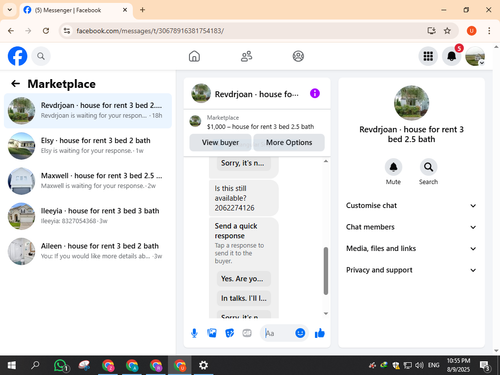Click the More Options button
Screen dimensions: 500x375
point(289,142)
